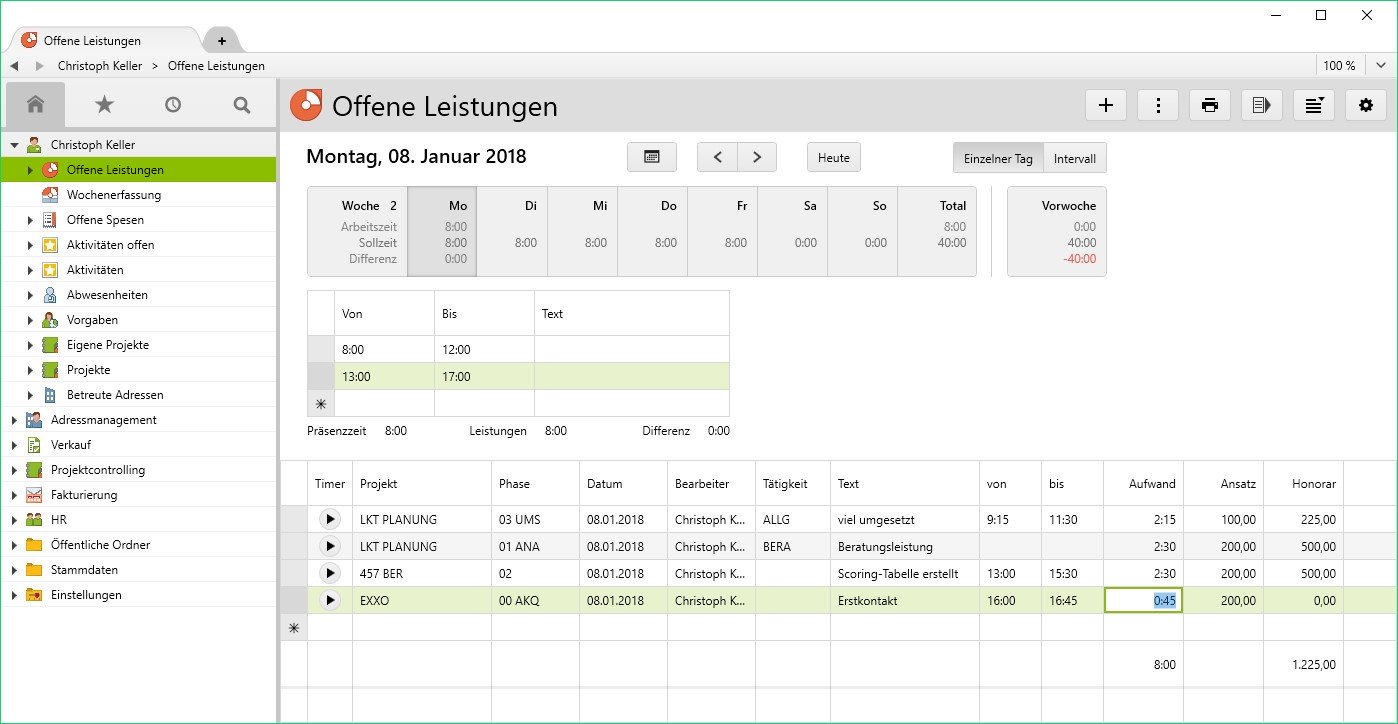Switch to Intervall view mode
The image size is (1398, 724).
[1075, 158]
